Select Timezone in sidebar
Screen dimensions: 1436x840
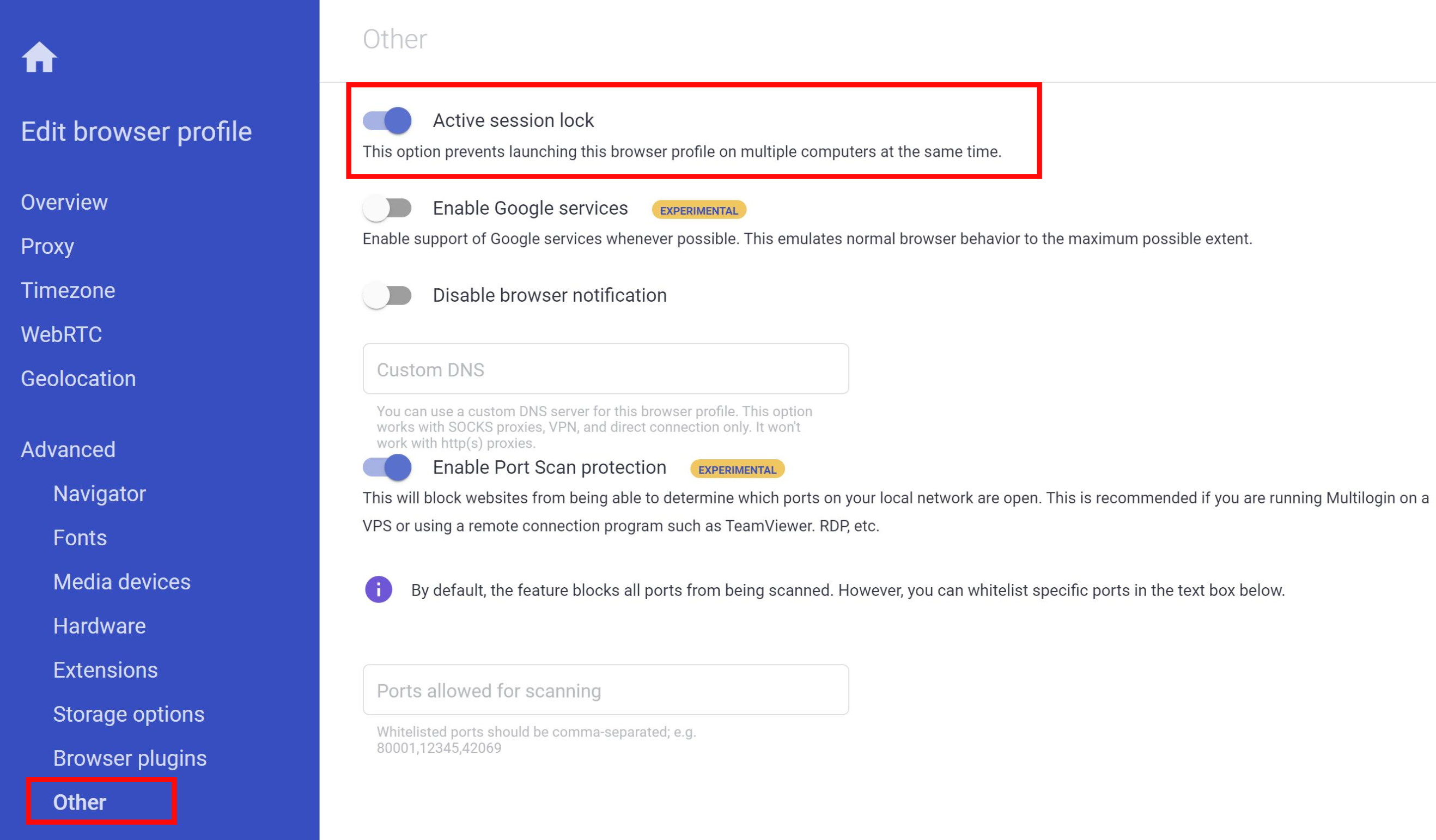pyautogui.click(x=68, y=291)
